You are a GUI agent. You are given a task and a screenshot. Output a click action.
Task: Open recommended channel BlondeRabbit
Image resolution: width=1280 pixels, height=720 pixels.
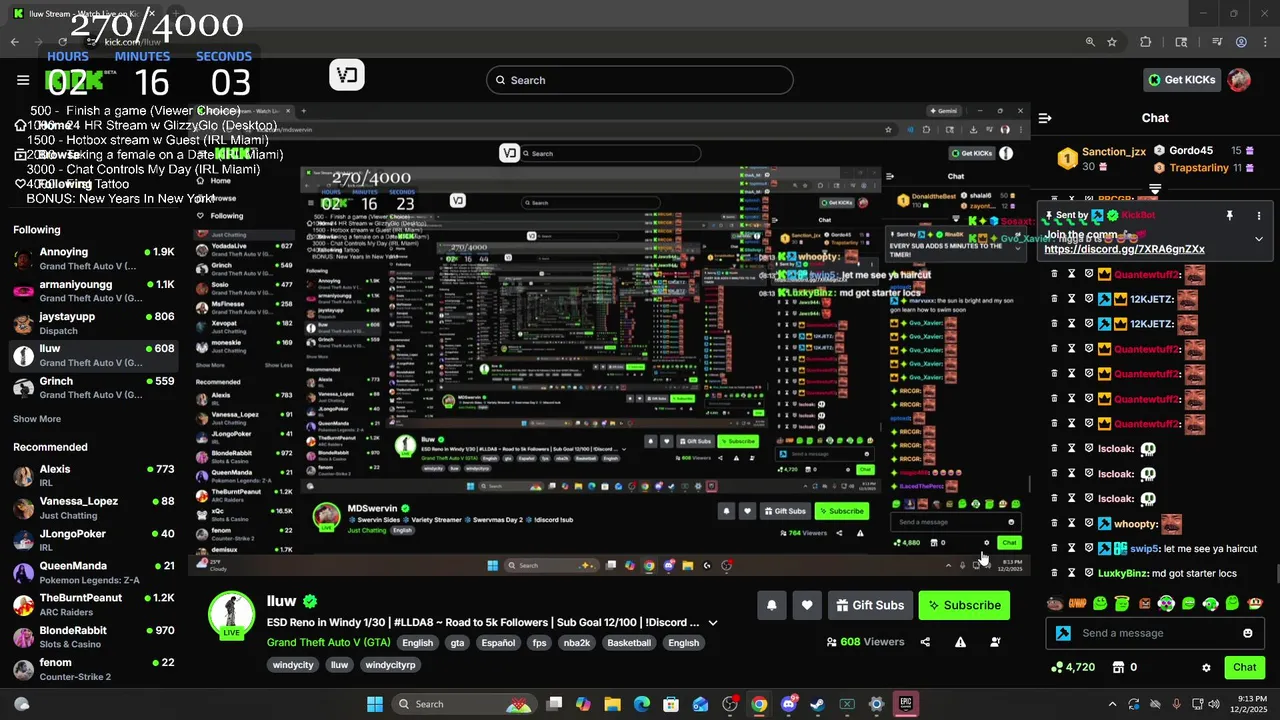[x=94, y=638]
